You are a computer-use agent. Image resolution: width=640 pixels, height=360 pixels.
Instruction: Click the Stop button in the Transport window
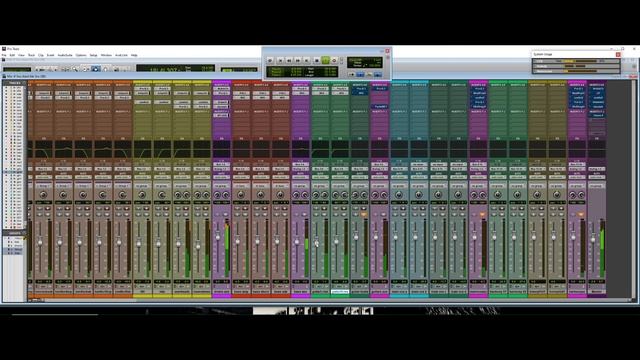[x=316, y=60]
